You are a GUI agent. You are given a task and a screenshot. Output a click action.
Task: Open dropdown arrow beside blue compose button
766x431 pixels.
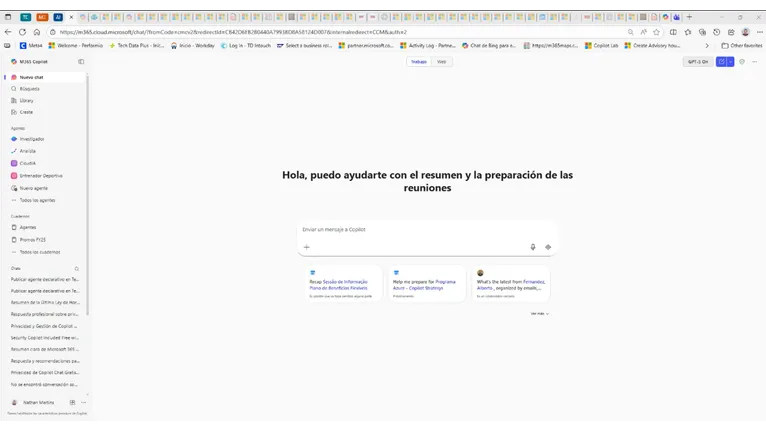tap(730, 62)
